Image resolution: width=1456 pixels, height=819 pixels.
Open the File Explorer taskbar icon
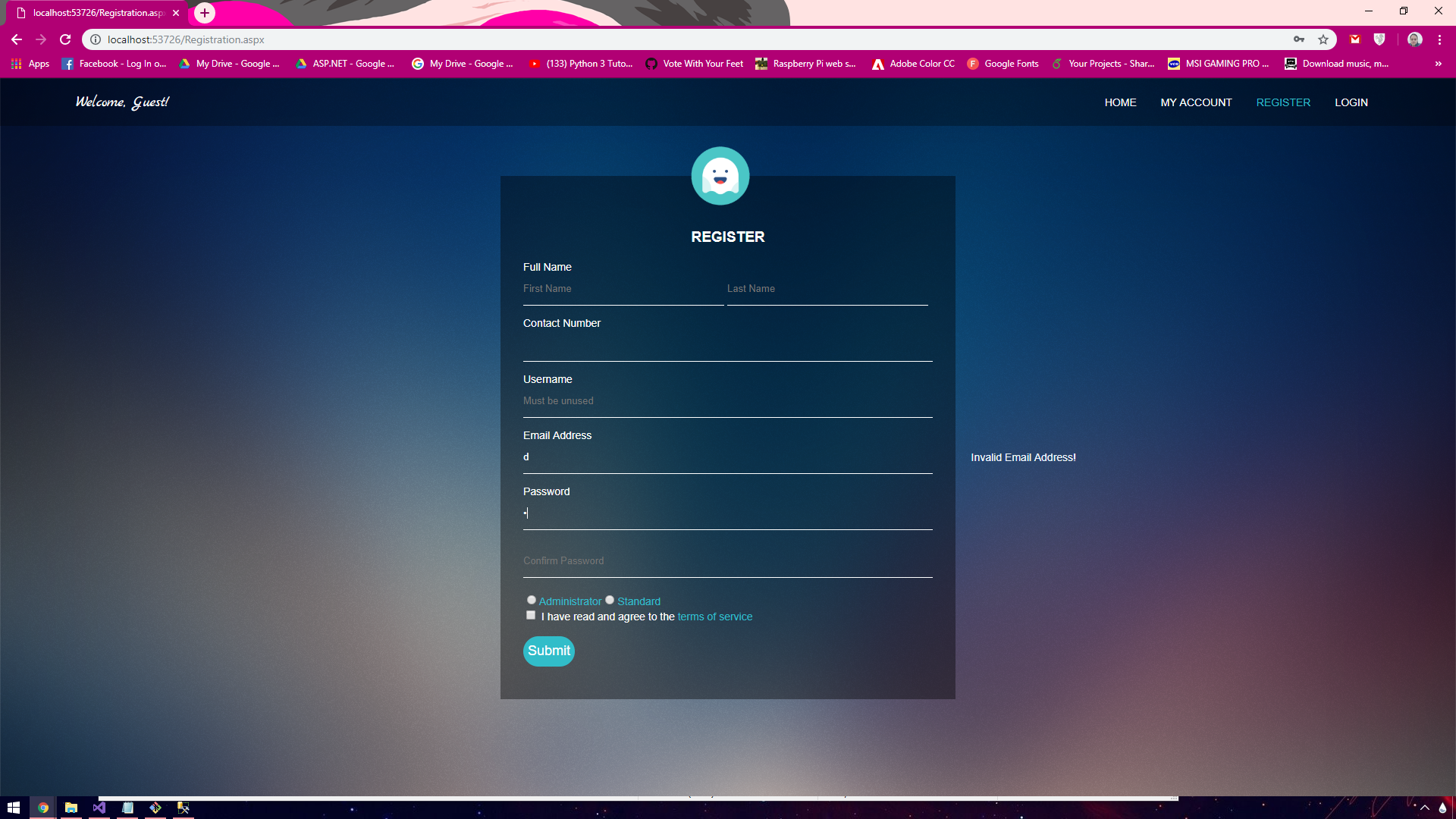71,808
